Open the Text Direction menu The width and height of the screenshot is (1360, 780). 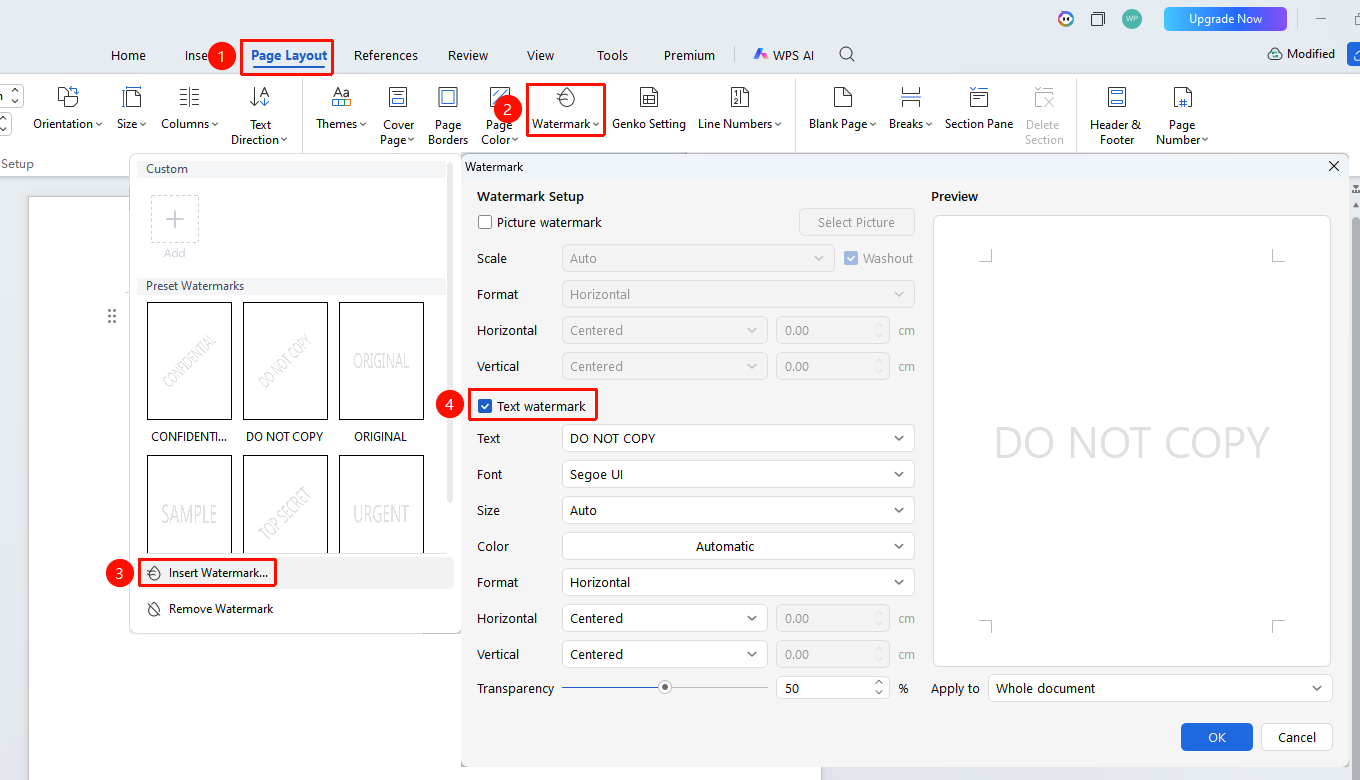click(x=260, y=115)
